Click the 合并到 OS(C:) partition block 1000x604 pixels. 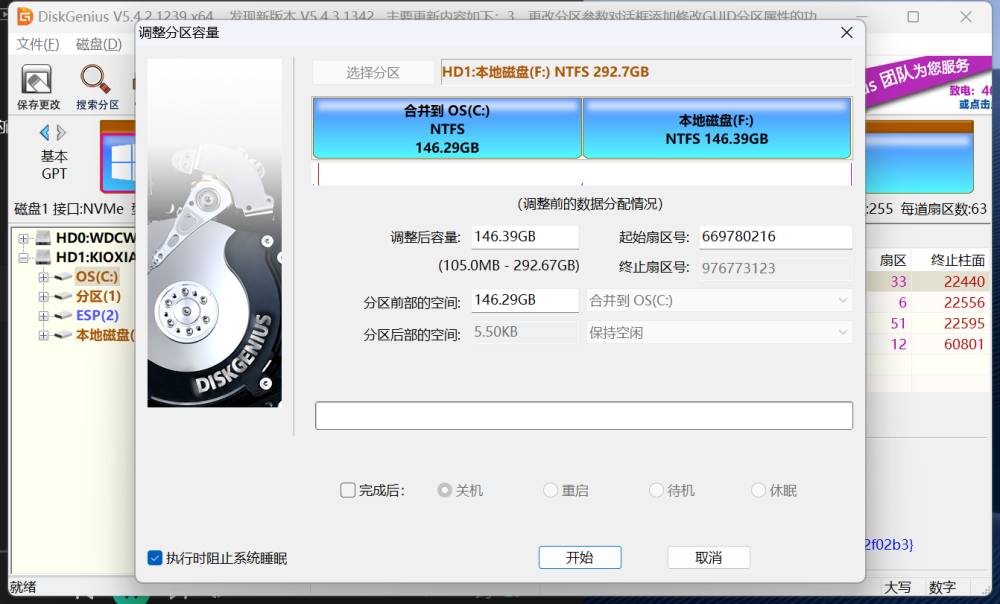447,128
